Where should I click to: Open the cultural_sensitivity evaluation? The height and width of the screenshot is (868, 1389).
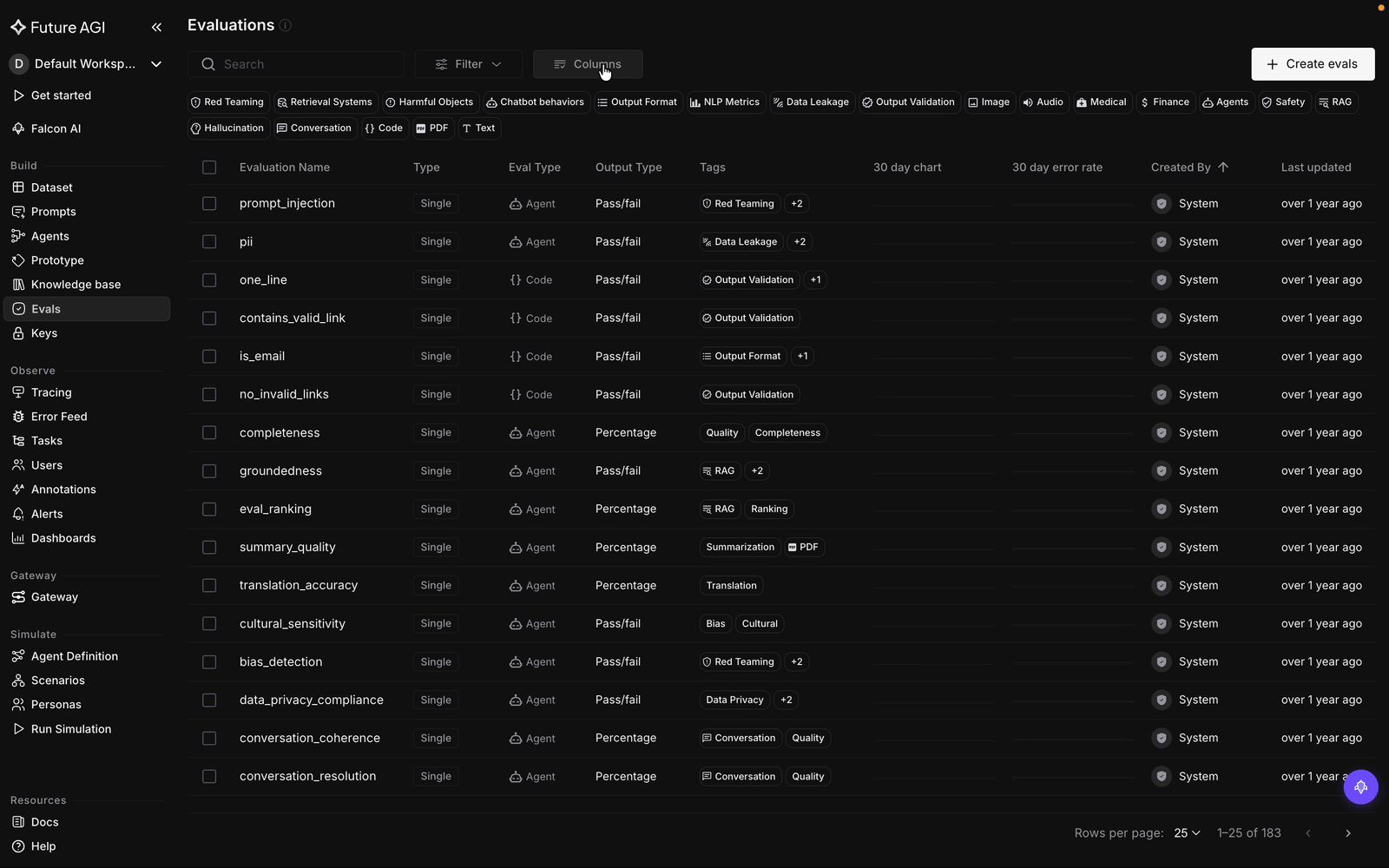(x=293, y=624)
